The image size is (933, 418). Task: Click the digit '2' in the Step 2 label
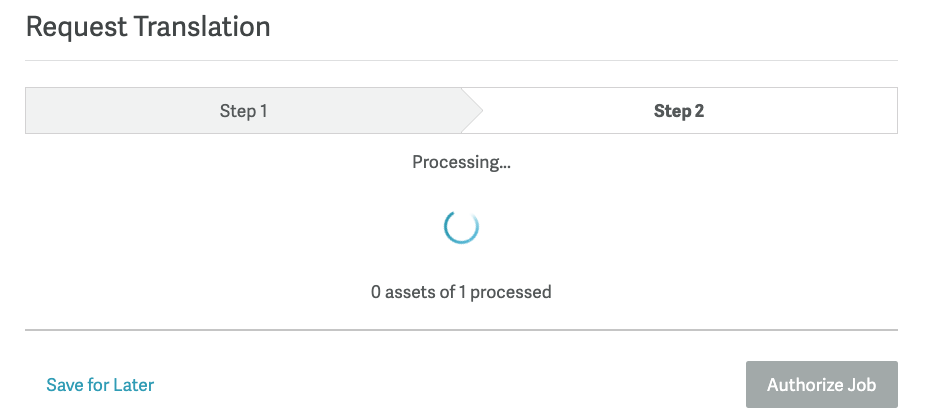tap(699, 111)
